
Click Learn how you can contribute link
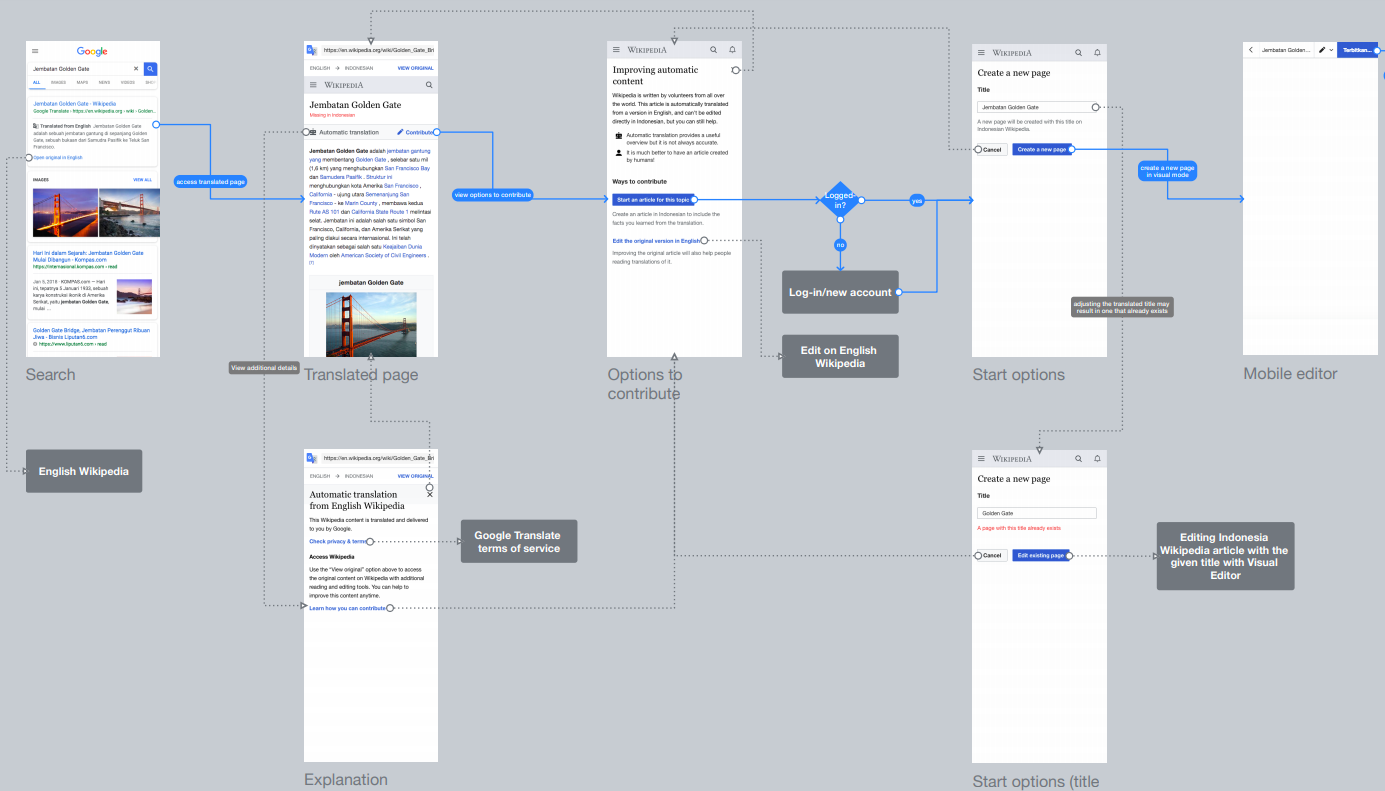[x=347, y=608]
